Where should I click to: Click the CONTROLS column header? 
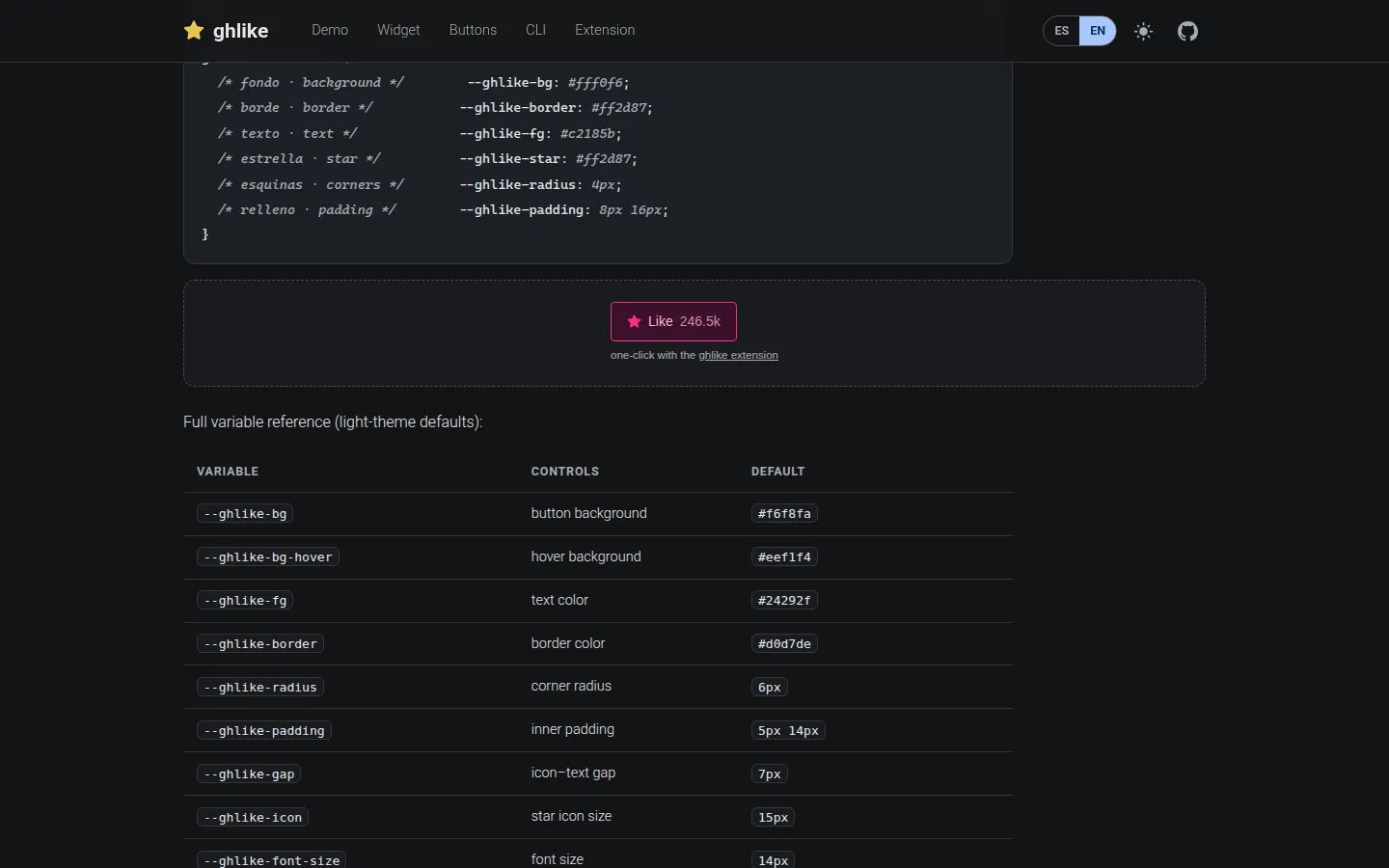click(x=565, y=472)
